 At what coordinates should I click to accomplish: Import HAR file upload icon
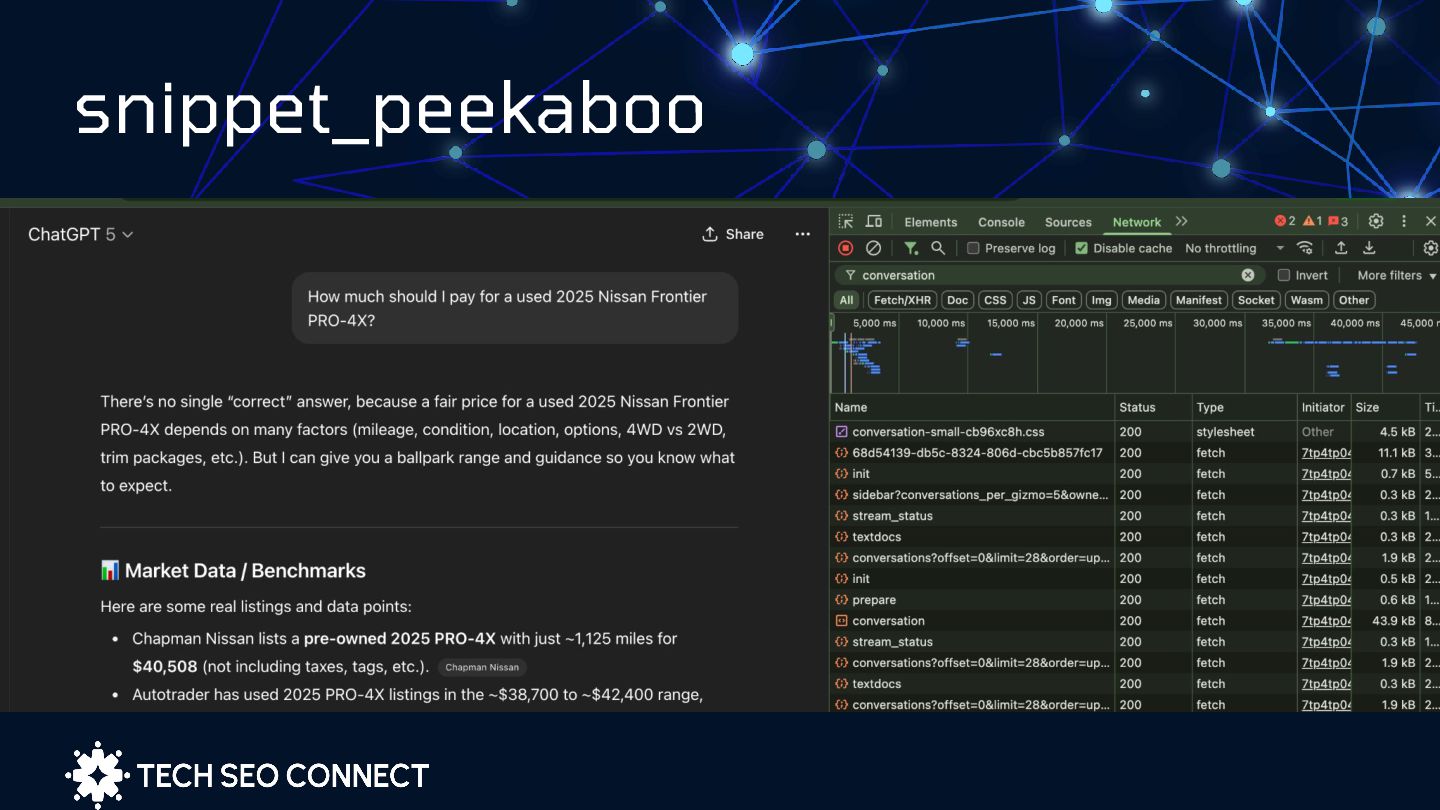(x=1341, y=248)
